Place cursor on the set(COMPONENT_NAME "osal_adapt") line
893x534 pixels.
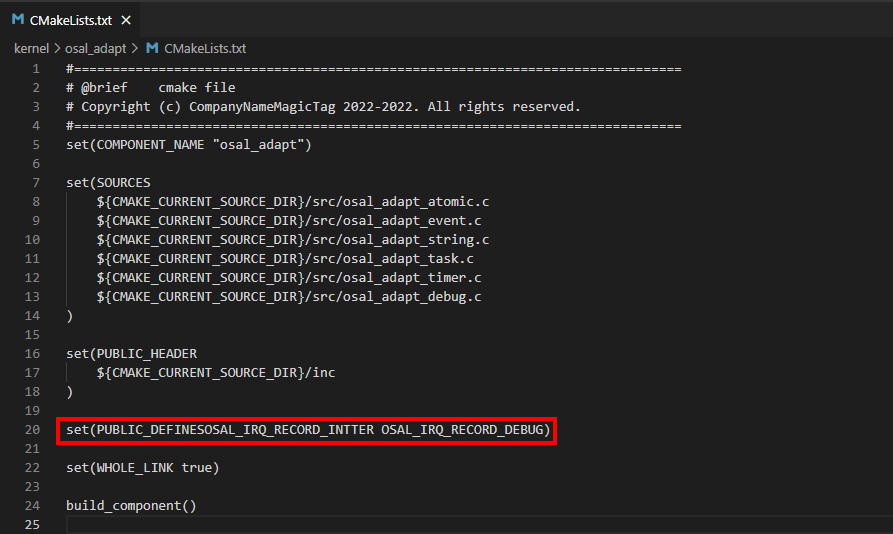189,145
